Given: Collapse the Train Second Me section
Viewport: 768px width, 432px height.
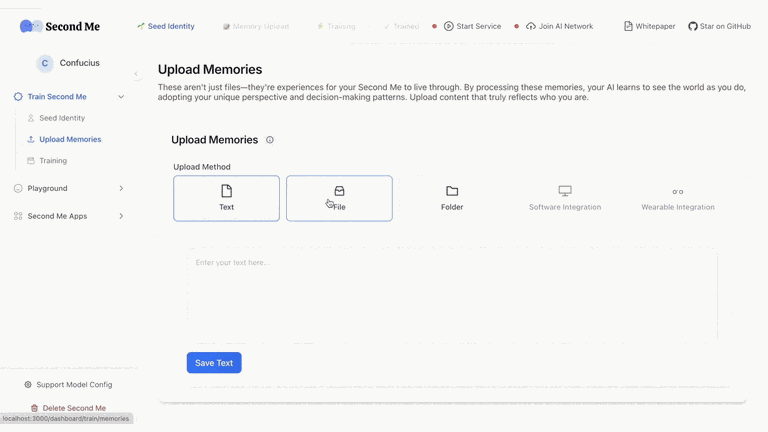Looking at the screenshot, I should click(x=121, y=97).
